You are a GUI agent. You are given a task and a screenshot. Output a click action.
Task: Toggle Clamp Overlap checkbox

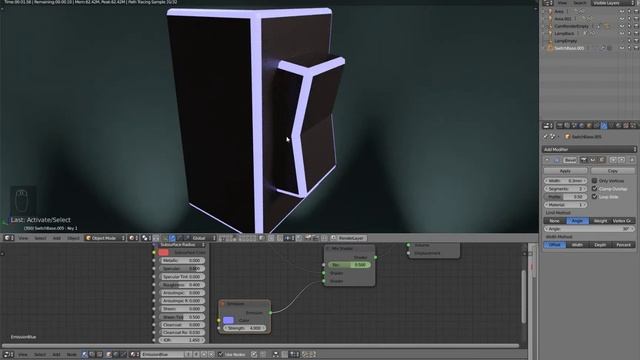point(594,189)
